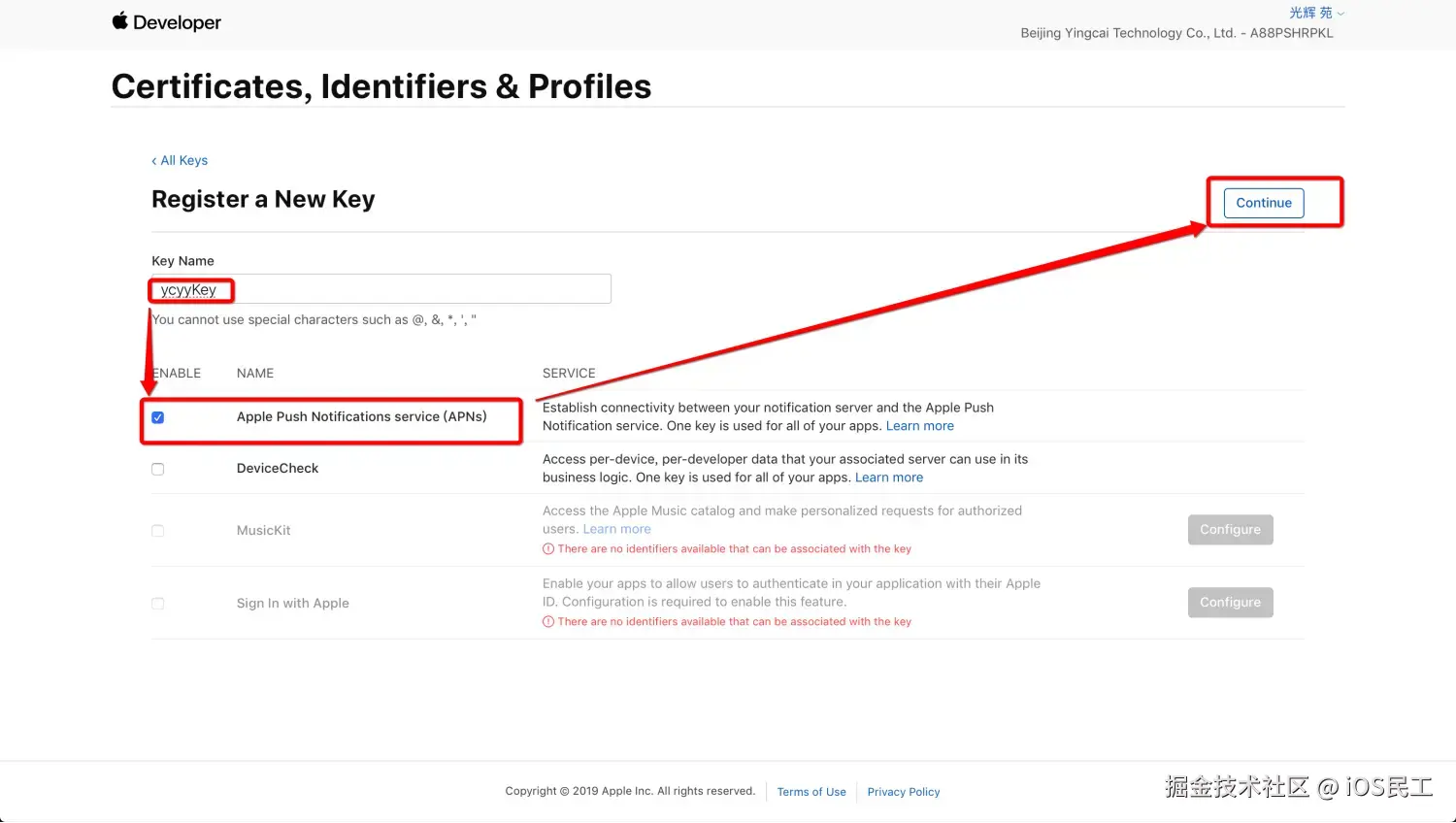Enable the DeviceCheck checkbox
Screen dimensions: 1456x823
point(158,469)
